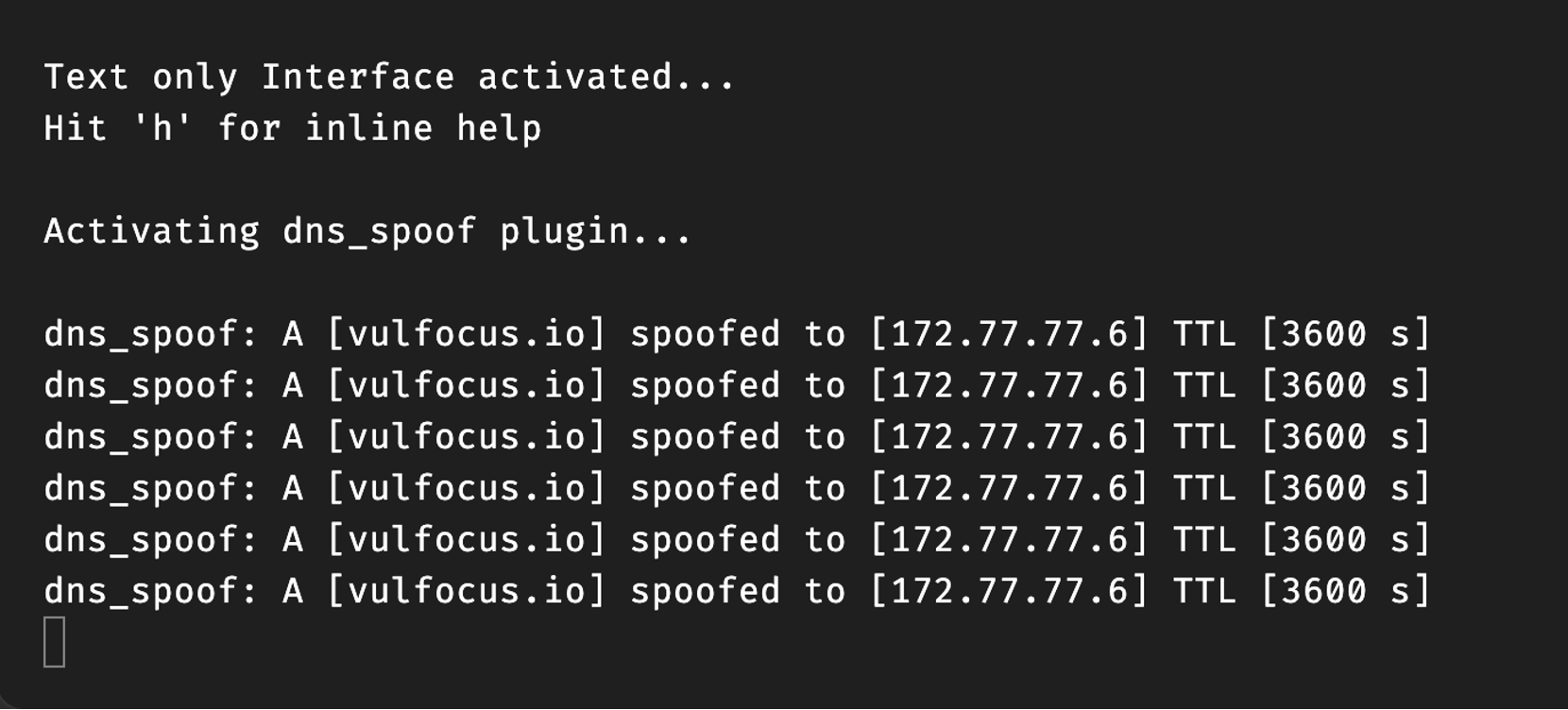Click the quoted 'h' key hint
The width and height of the screenshot is (1568, 710).
162,128
